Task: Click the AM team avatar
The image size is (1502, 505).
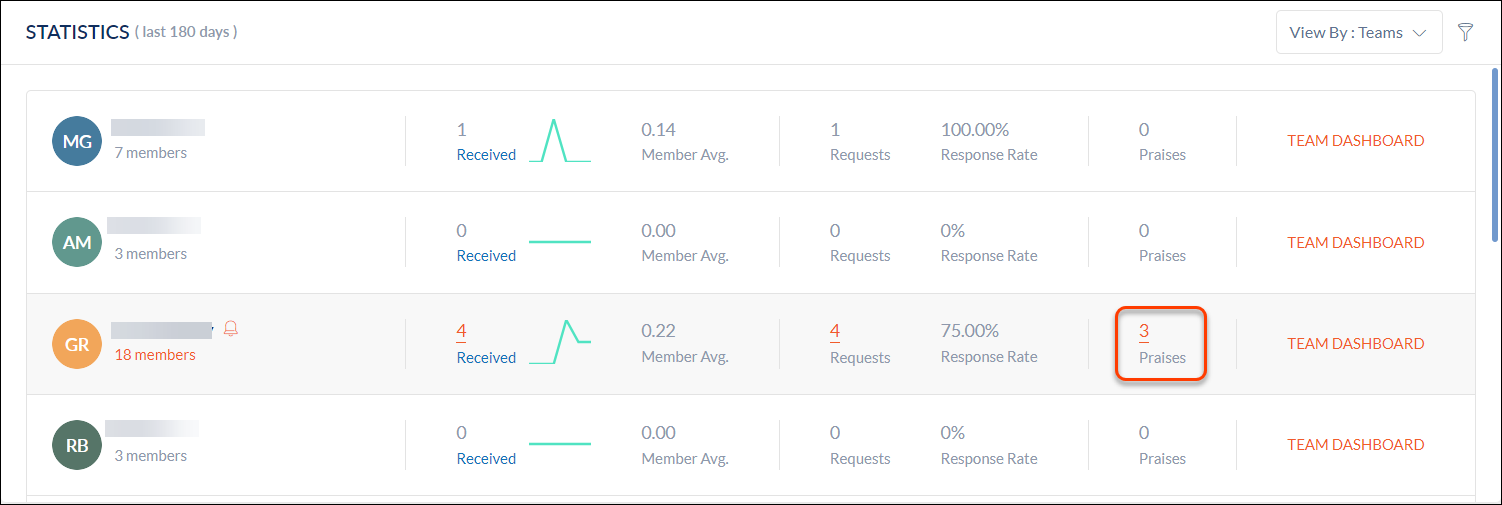Action: click(77, 242)
